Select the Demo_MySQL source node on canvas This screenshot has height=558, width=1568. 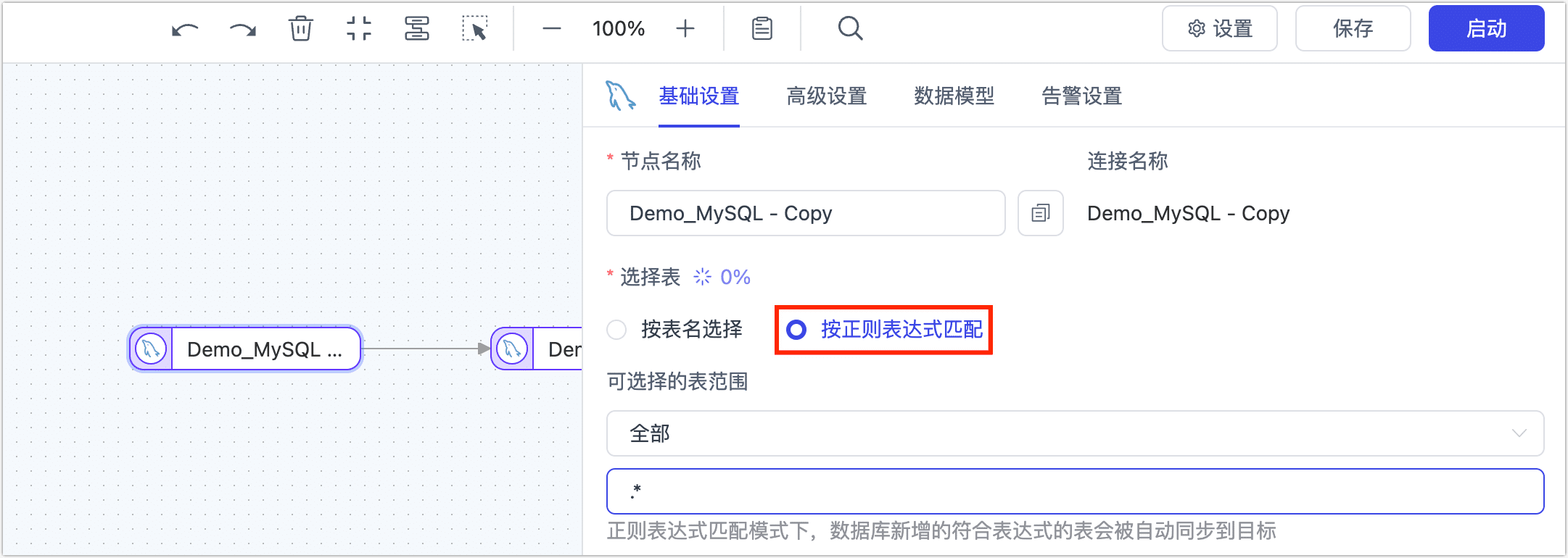245,349
